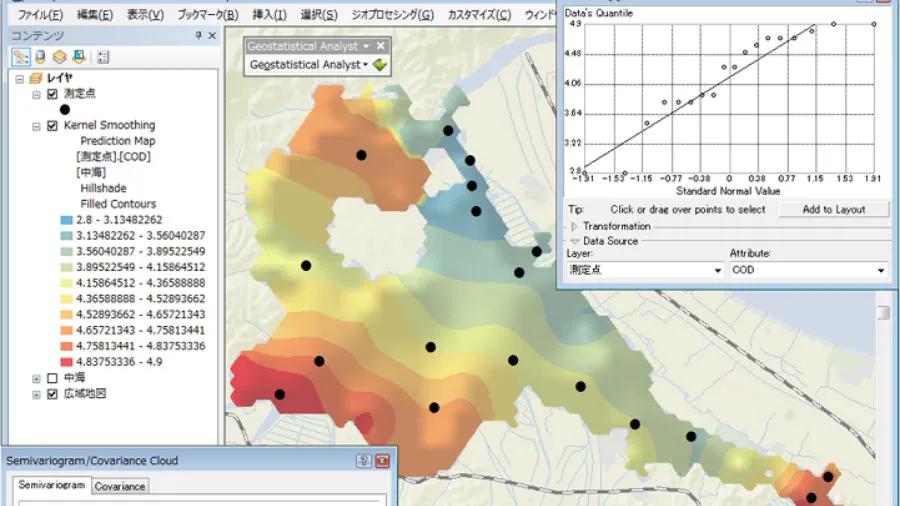The width and height of the screenshot is (900, 506).
Task: Pin the Contents panel auto-hide
Action: click(199, 36)
